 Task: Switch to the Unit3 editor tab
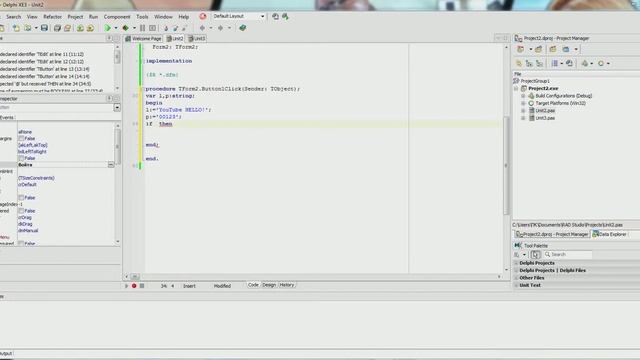click(197, 38)
